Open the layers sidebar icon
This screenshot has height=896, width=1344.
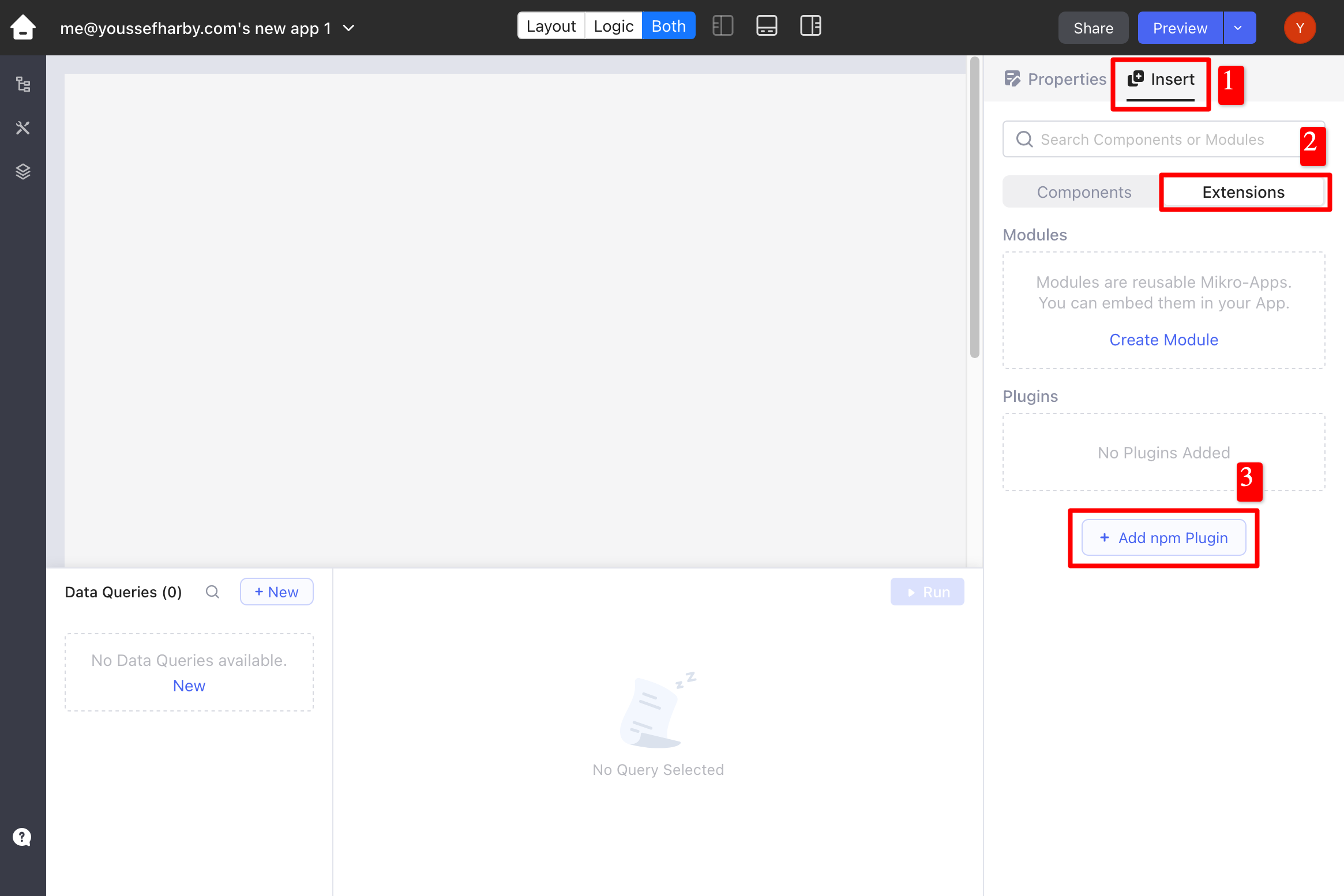click(23, 171)
